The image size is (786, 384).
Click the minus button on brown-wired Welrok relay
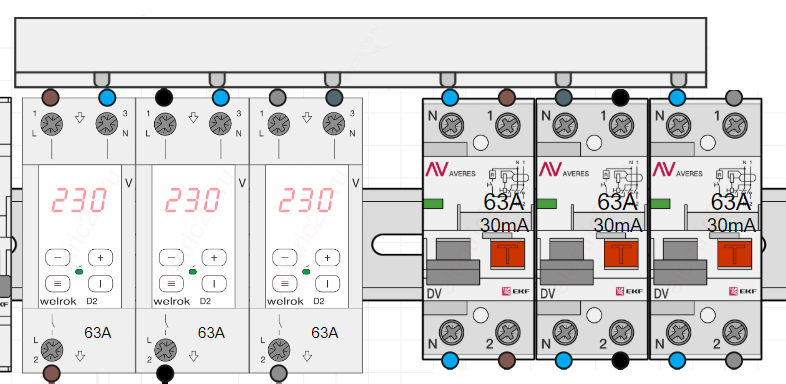(x=58, y=258)
